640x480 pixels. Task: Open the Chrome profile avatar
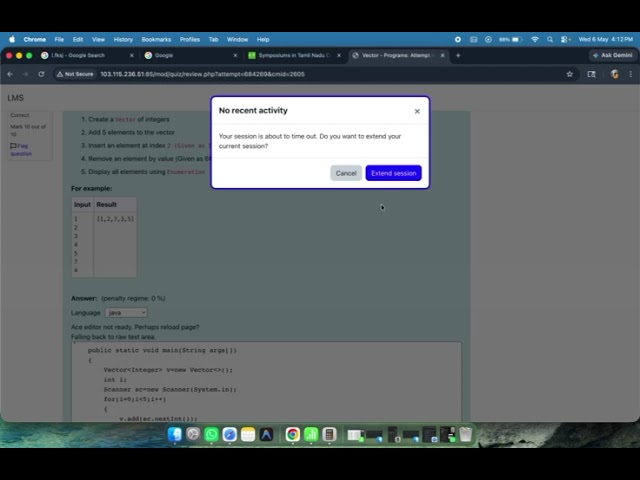(x=614, y=74)
